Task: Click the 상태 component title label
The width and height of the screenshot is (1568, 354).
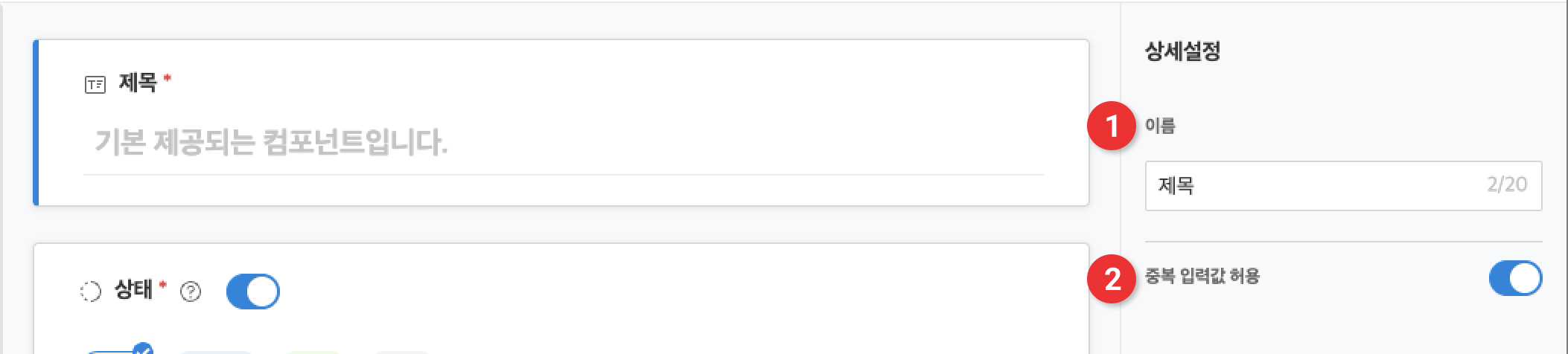Action: coord(133,289)
